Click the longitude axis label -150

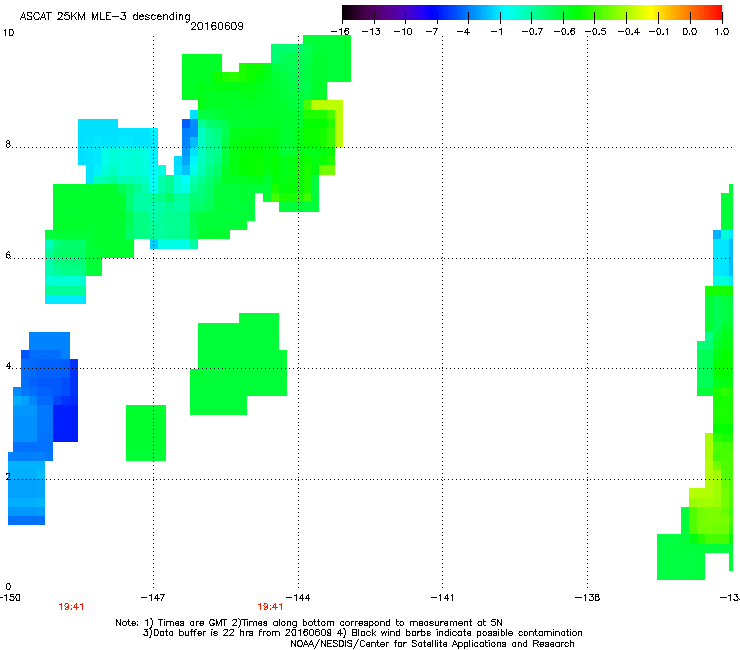pyautogui.click(x=10, y=598)
